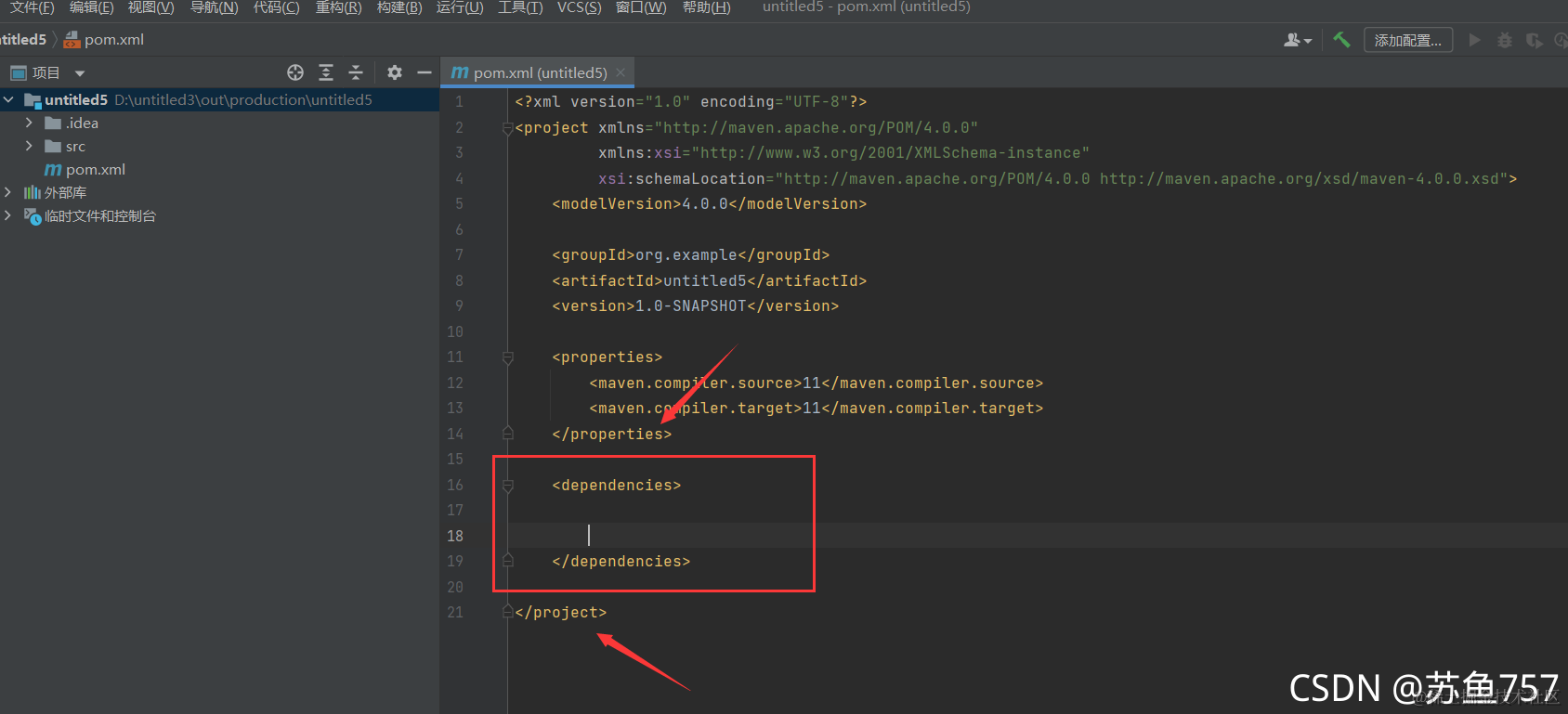Select the src folder in tree

point(75,146)
